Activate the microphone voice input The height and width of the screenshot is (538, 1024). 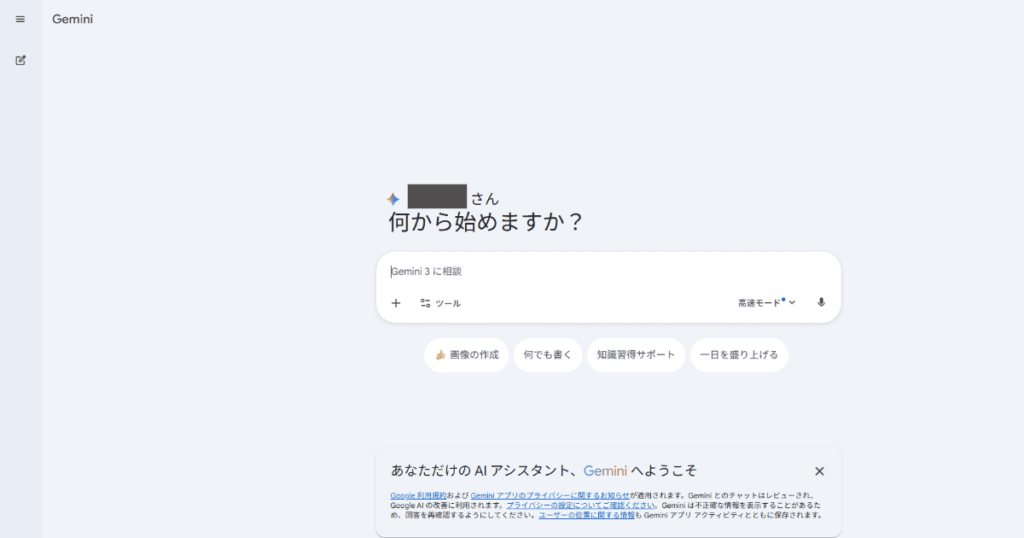point(821,302)
